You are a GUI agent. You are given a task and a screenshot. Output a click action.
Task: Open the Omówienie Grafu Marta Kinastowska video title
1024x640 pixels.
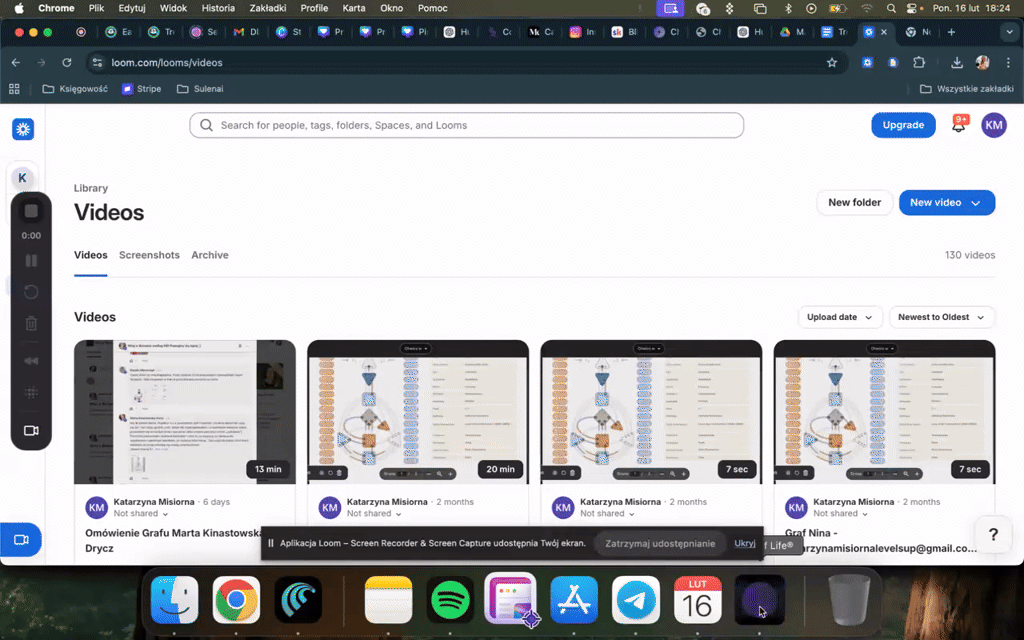point(173,540)
